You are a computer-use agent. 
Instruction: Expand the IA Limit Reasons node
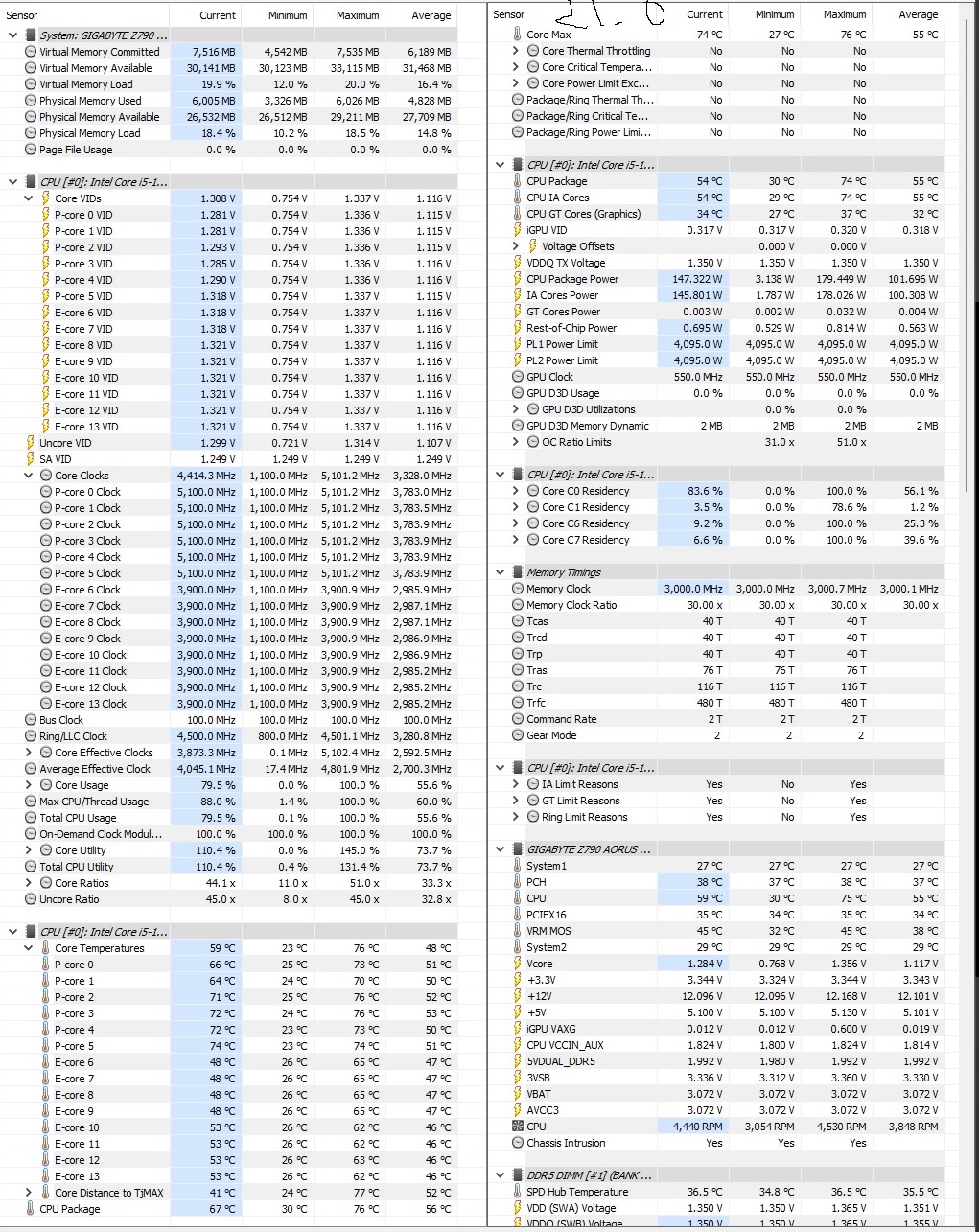[516, 784]
